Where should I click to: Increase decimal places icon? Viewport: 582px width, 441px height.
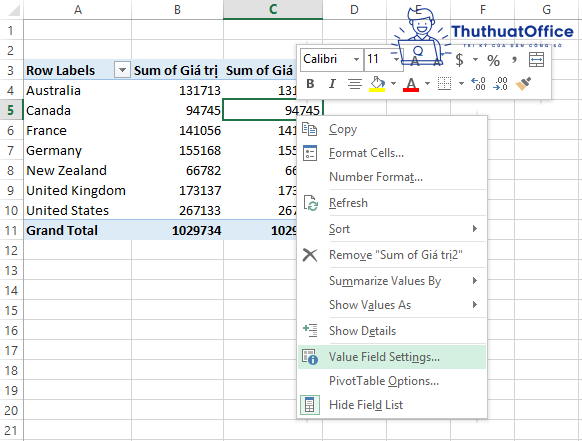[x=478, y=84]
